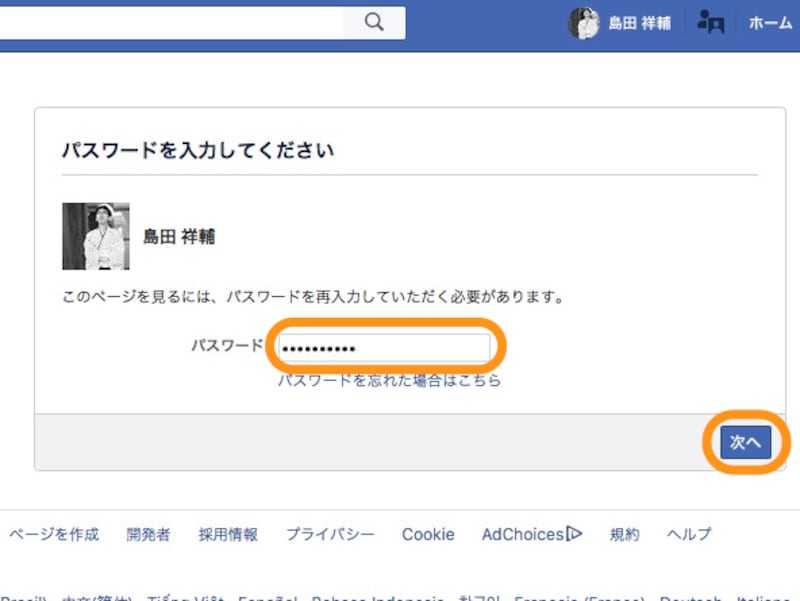Click the プライバシー footer link

tap(329, 534)
